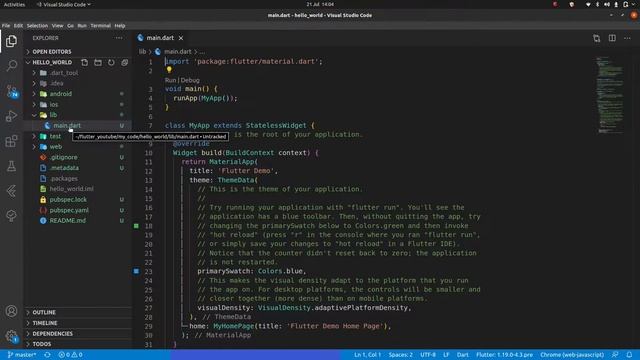Open Activities in Ubuntu top bar
Image resolution: width=640 pixels, height=360 pixels.
coord(14,4)
